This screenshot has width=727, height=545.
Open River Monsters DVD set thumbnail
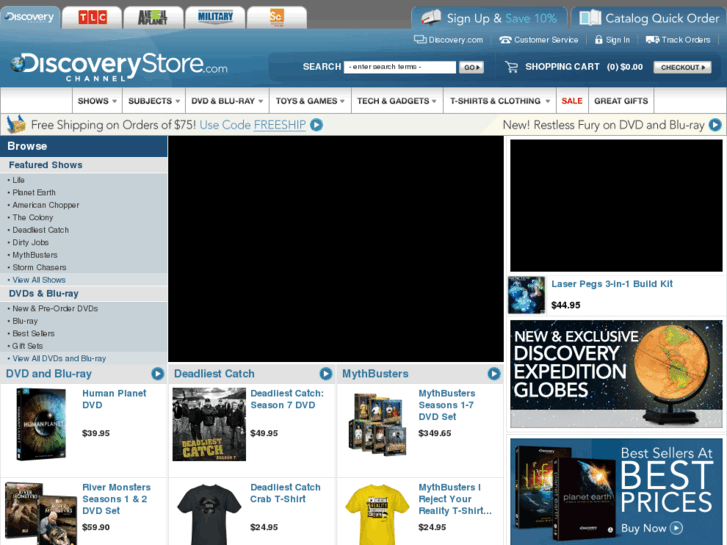(x=41, y=513)
